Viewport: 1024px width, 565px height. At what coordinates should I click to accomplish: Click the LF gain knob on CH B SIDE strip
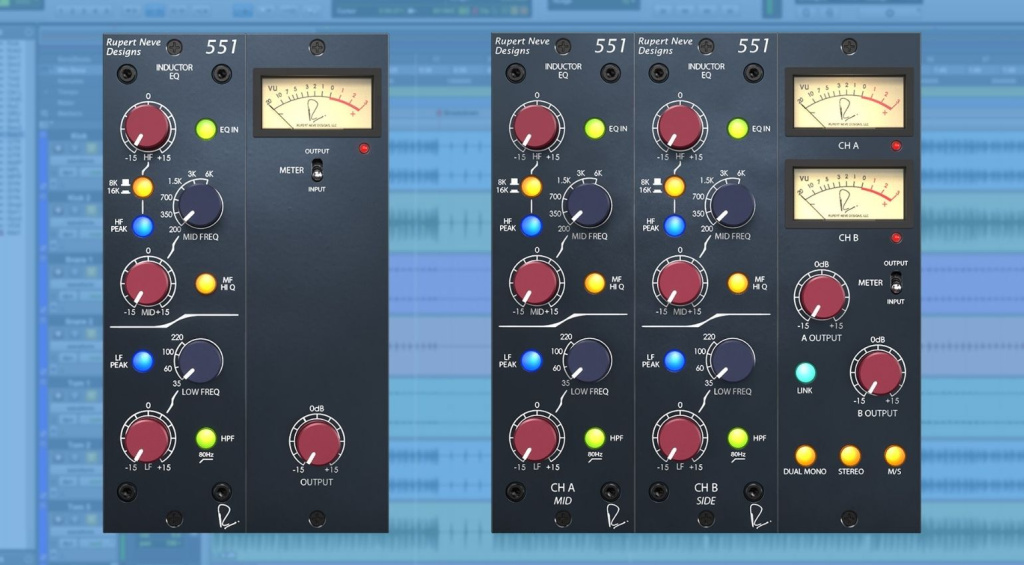(x=679, y=438)
